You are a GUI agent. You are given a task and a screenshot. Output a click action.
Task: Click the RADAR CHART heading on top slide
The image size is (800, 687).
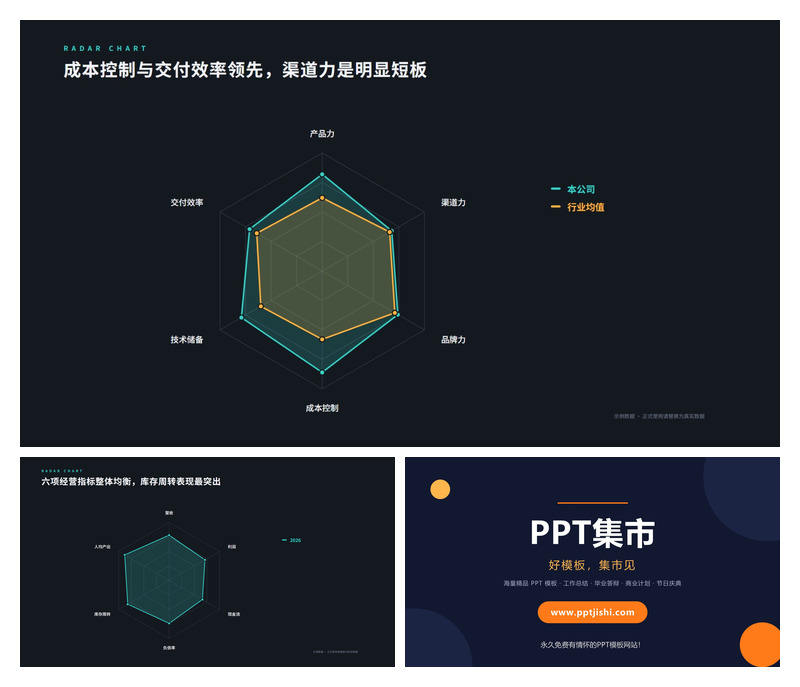coord(105,48)
